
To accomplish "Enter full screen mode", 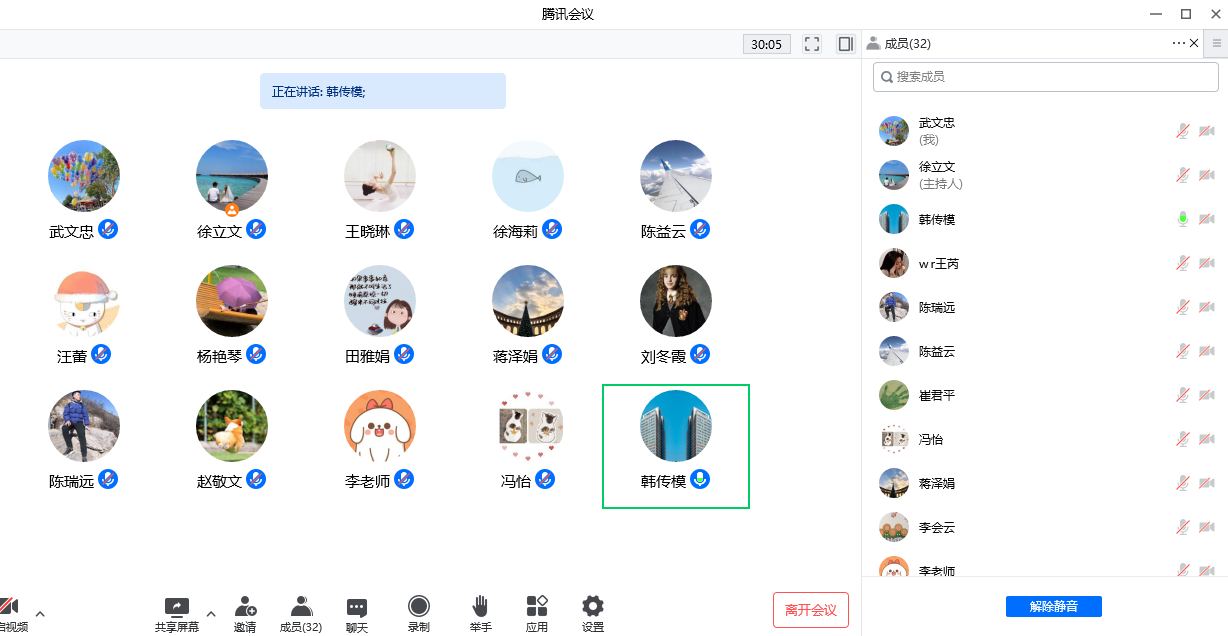I will (x=812, y=44).
